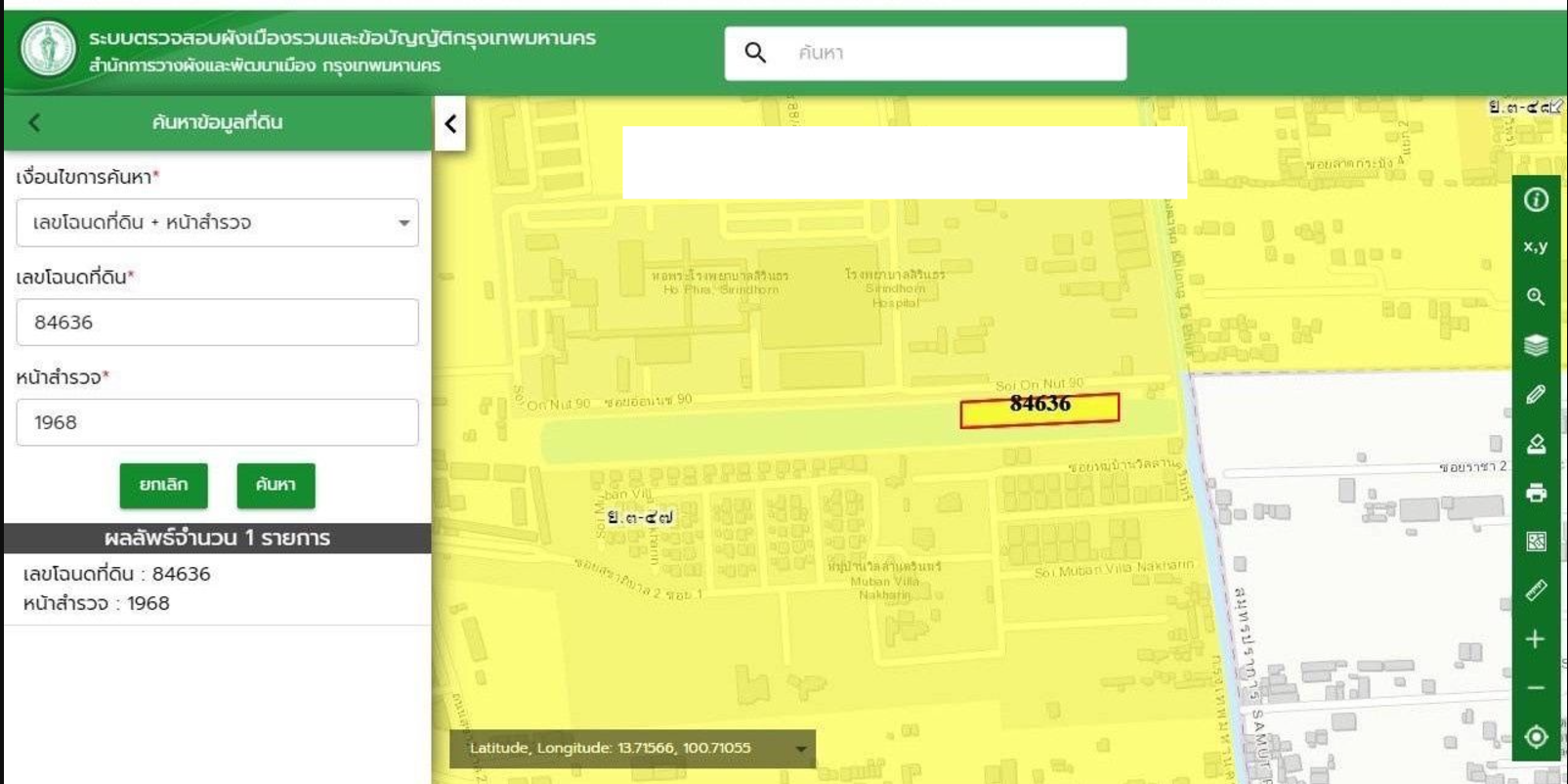Viewport: 1568px width, 784px height.
Task: Focus the header search box ค้นหา
Action: [x=925, y=53]
